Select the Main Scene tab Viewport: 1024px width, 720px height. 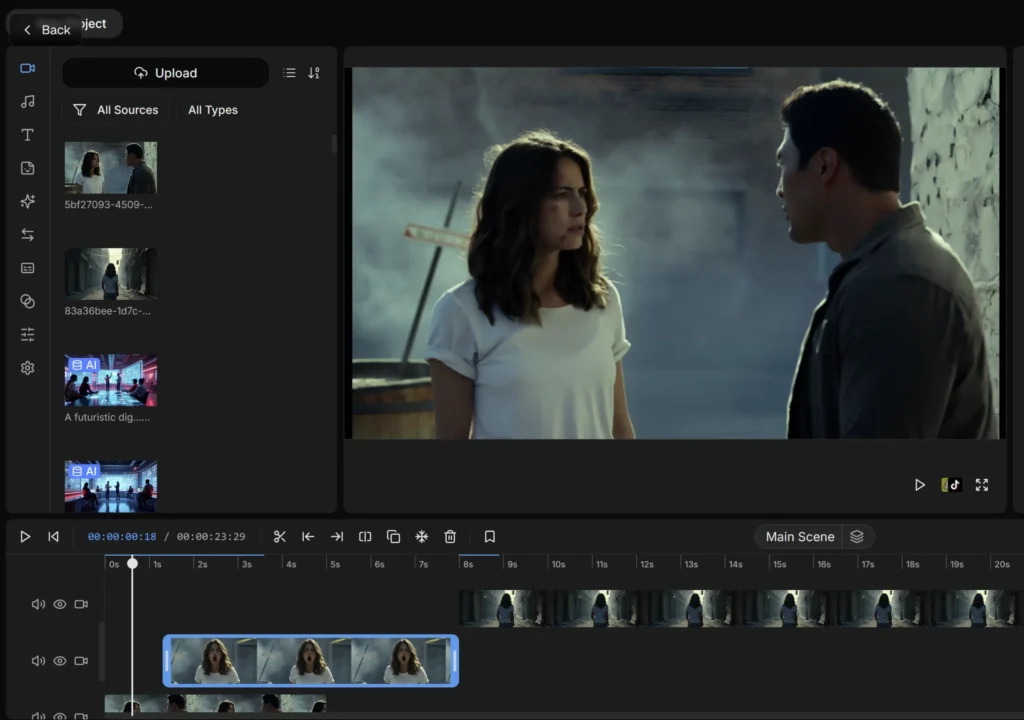(x=799, y=537)
